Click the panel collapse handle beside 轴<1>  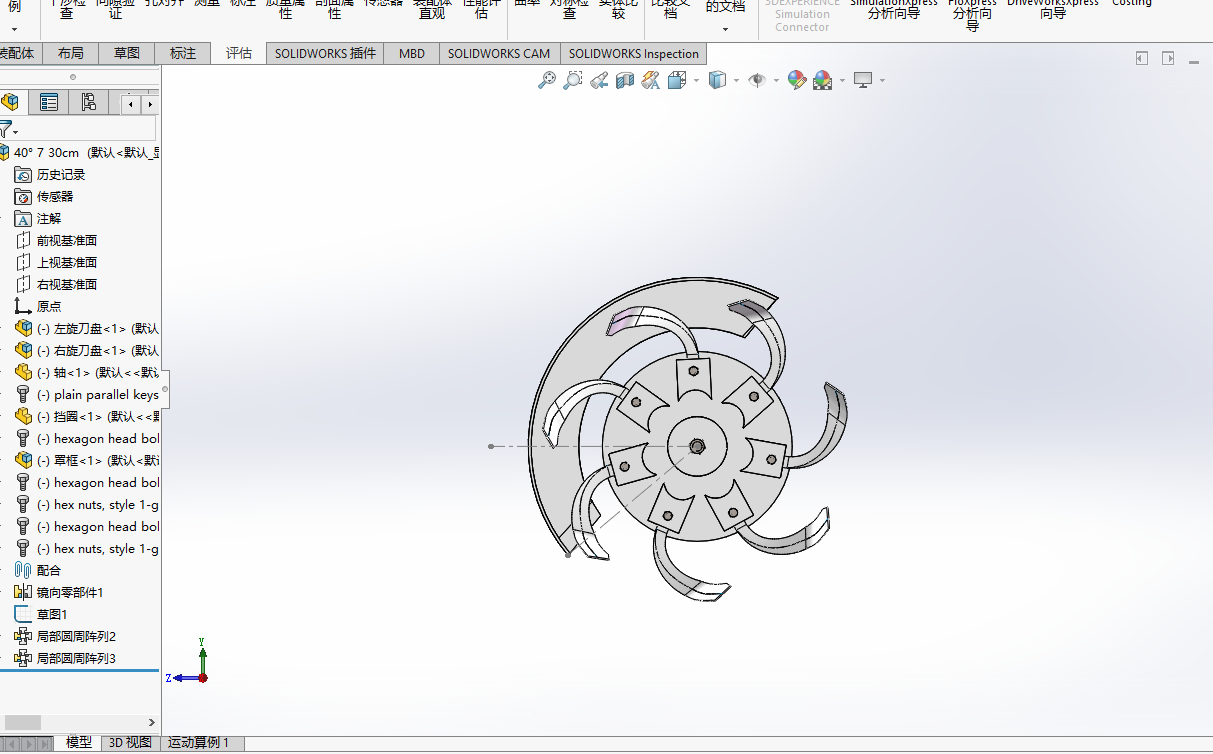click(165, 389)
